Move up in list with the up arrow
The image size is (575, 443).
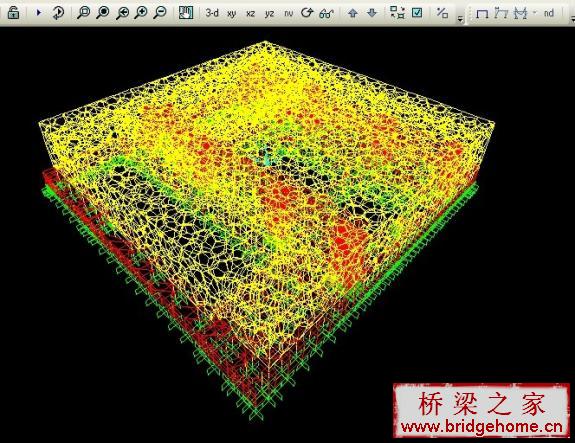pos(353,13)
